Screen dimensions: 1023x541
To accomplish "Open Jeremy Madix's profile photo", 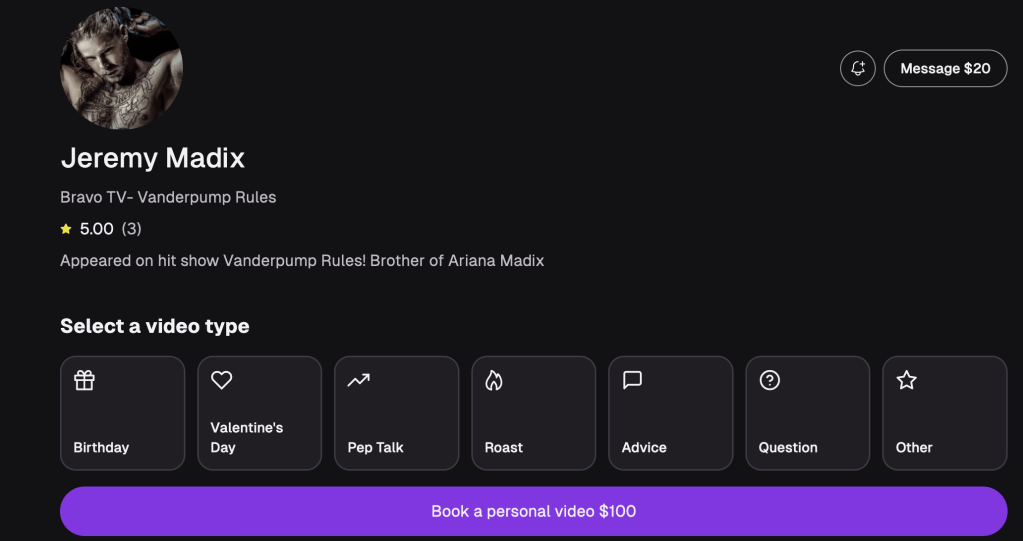I will [x=122, y=68].
